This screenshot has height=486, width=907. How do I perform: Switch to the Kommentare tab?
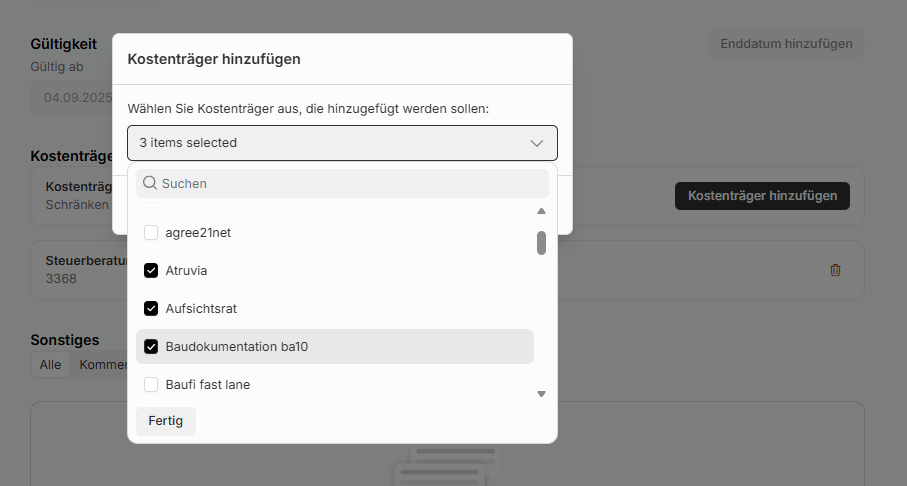tap(98, 365)
